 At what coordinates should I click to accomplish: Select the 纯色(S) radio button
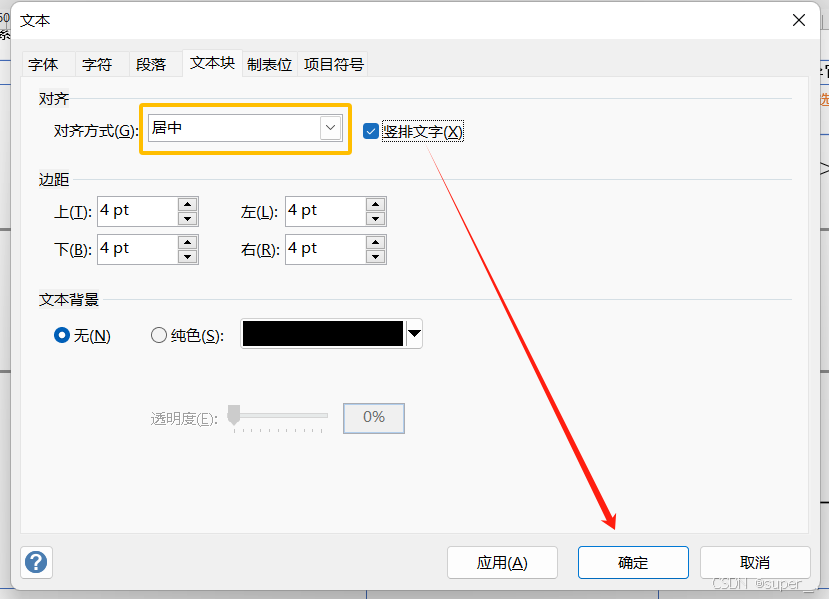(157, 335)
